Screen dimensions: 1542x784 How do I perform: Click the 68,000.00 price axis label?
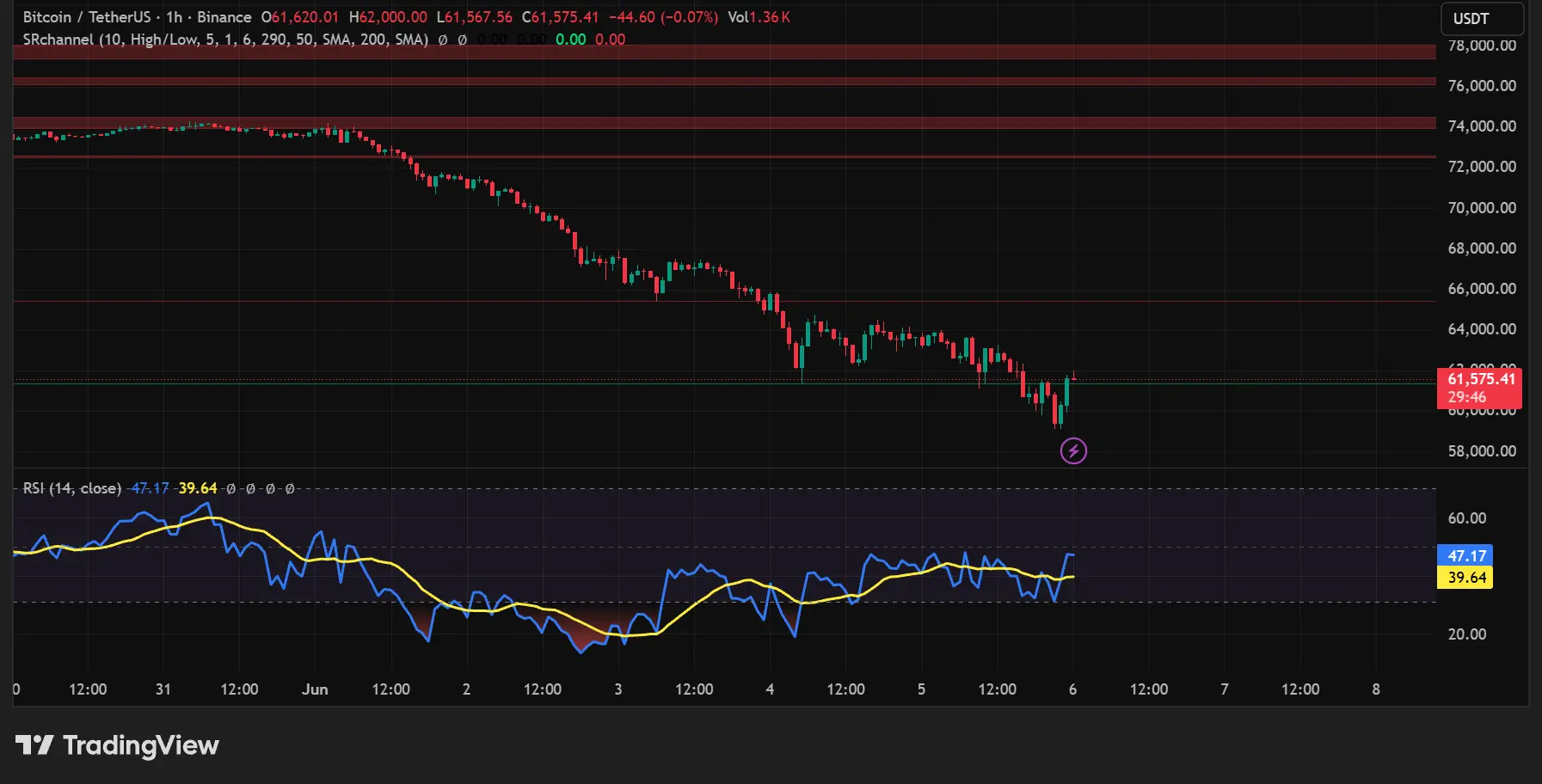coord(1482,248)
